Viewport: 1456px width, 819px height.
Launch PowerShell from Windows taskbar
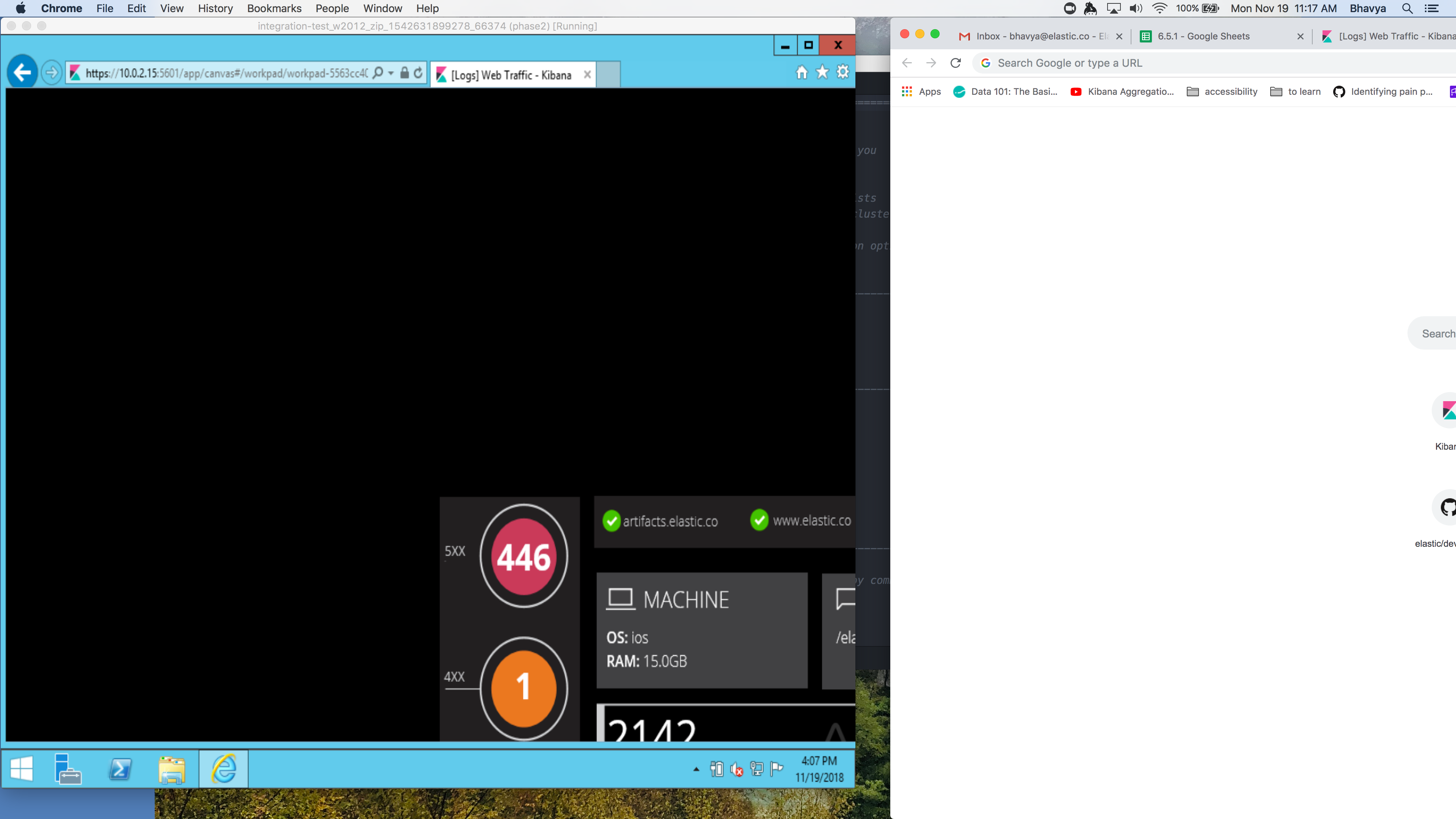(x=120, y=769)
